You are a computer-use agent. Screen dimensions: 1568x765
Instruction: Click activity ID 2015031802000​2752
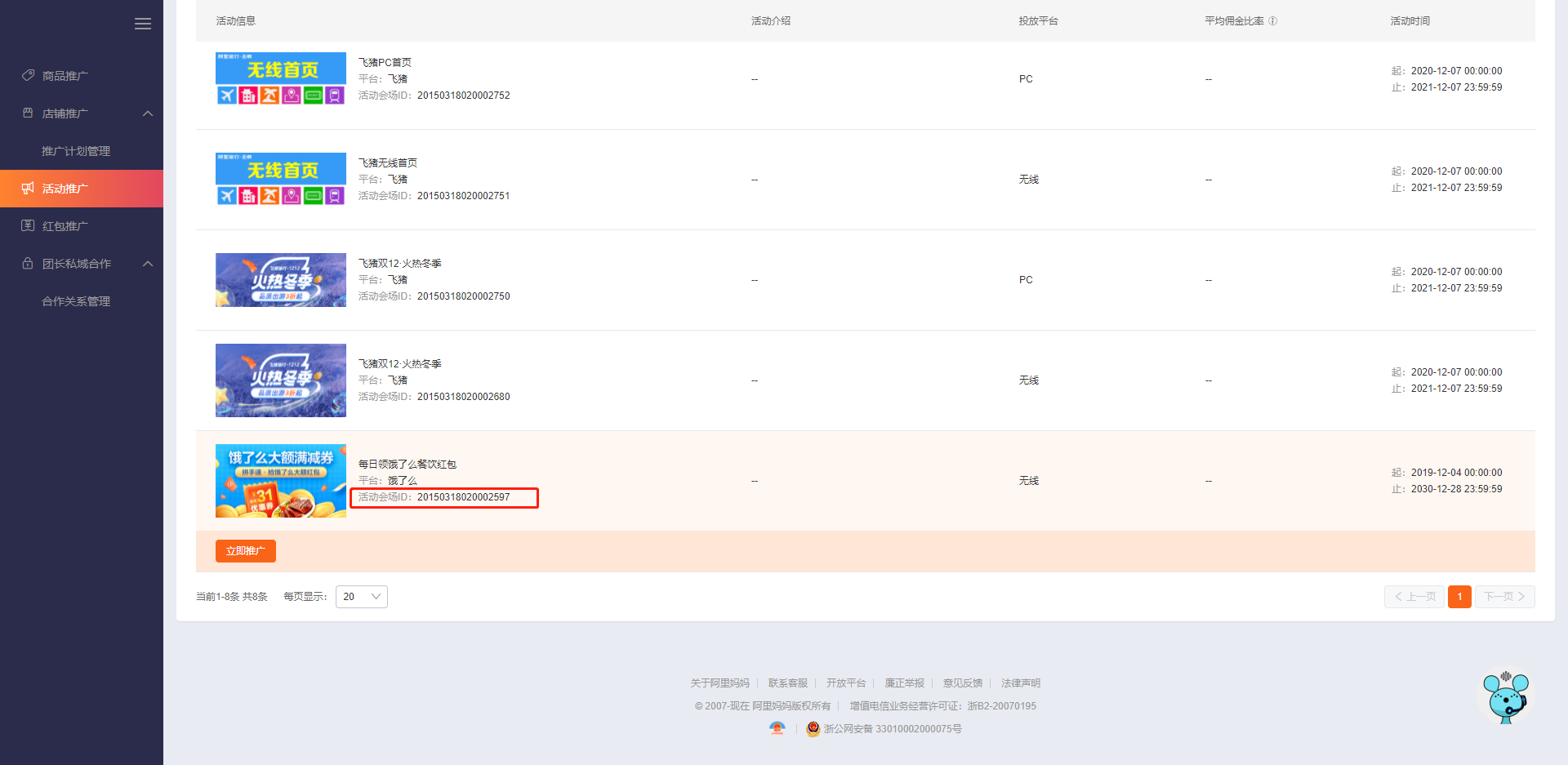(x=463, y=96)
